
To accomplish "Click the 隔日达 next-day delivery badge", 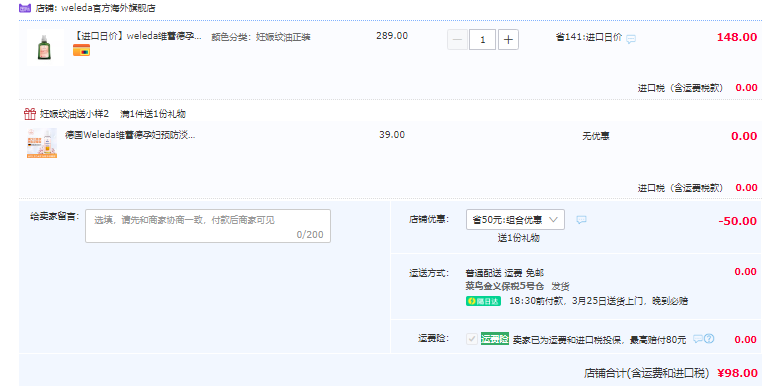I will [483, 301].
